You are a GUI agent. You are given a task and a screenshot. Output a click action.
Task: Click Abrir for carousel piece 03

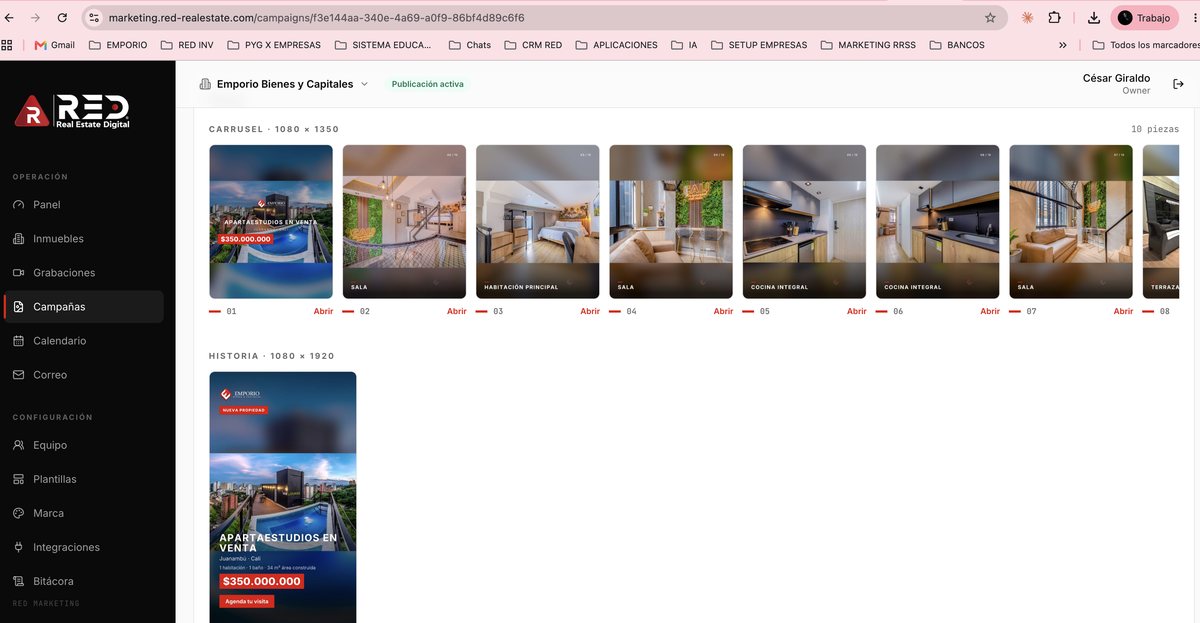pyautogui.click(x=590, y=311)
